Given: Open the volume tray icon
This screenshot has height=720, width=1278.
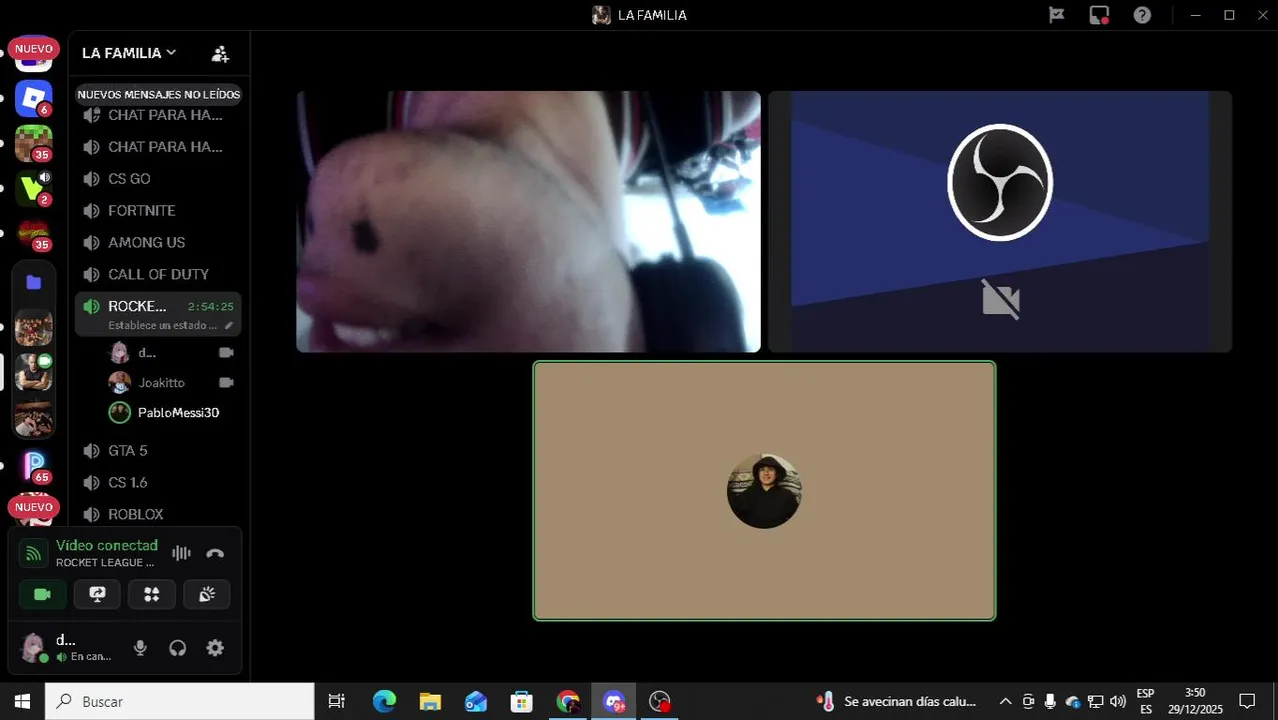Looking at the screenshot, I should click(1118, 702).
